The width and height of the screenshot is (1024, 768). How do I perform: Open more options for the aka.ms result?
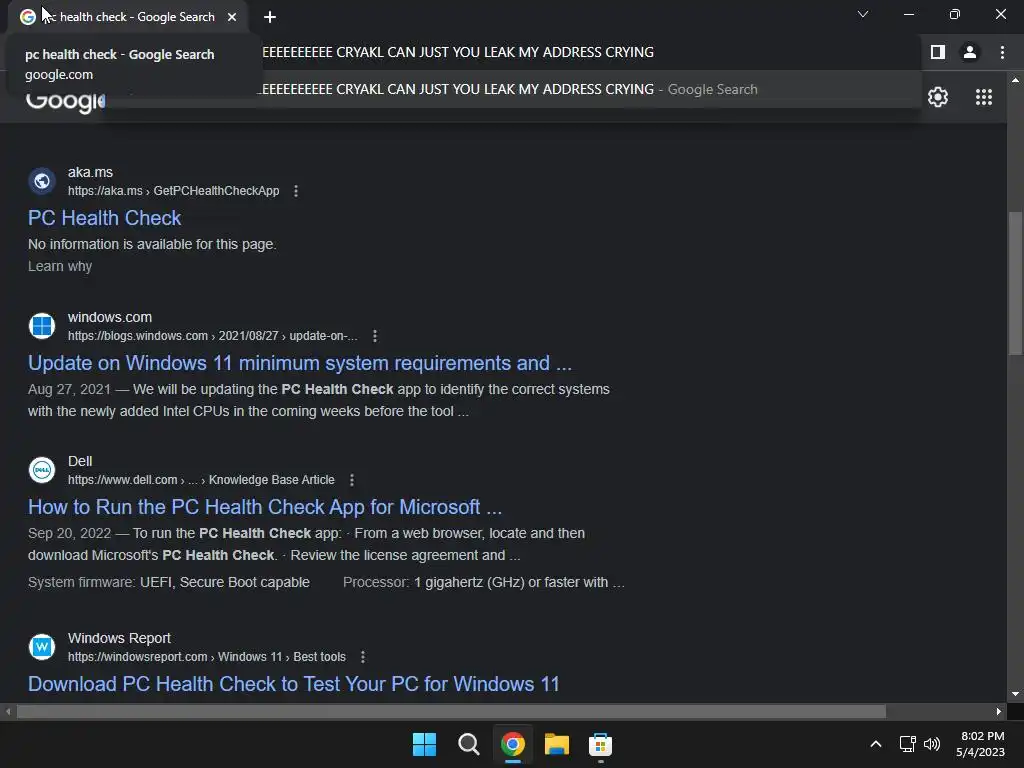pyautogui.click(x=296, y=191)
